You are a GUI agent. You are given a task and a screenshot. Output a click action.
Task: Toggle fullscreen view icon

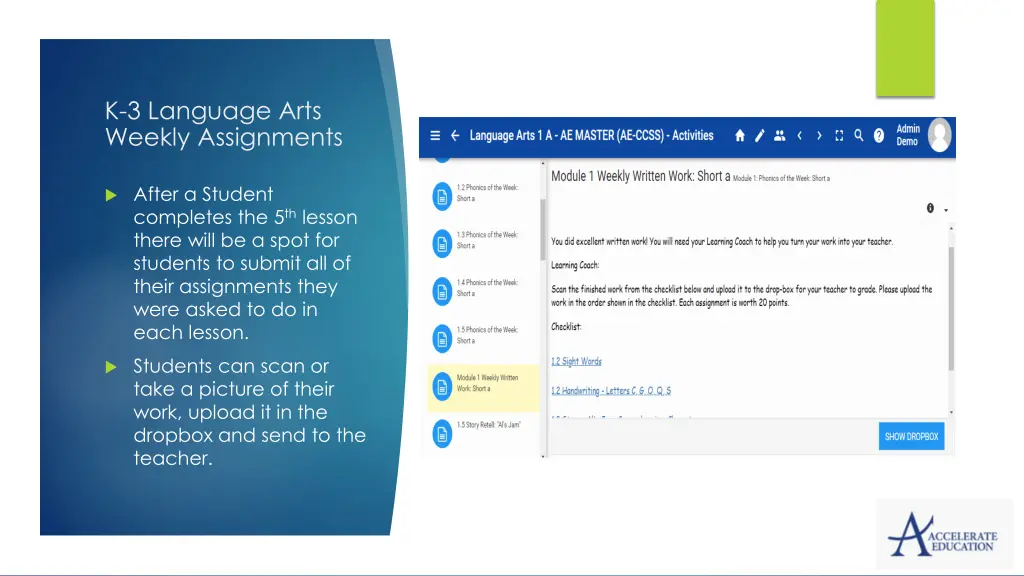839,136
